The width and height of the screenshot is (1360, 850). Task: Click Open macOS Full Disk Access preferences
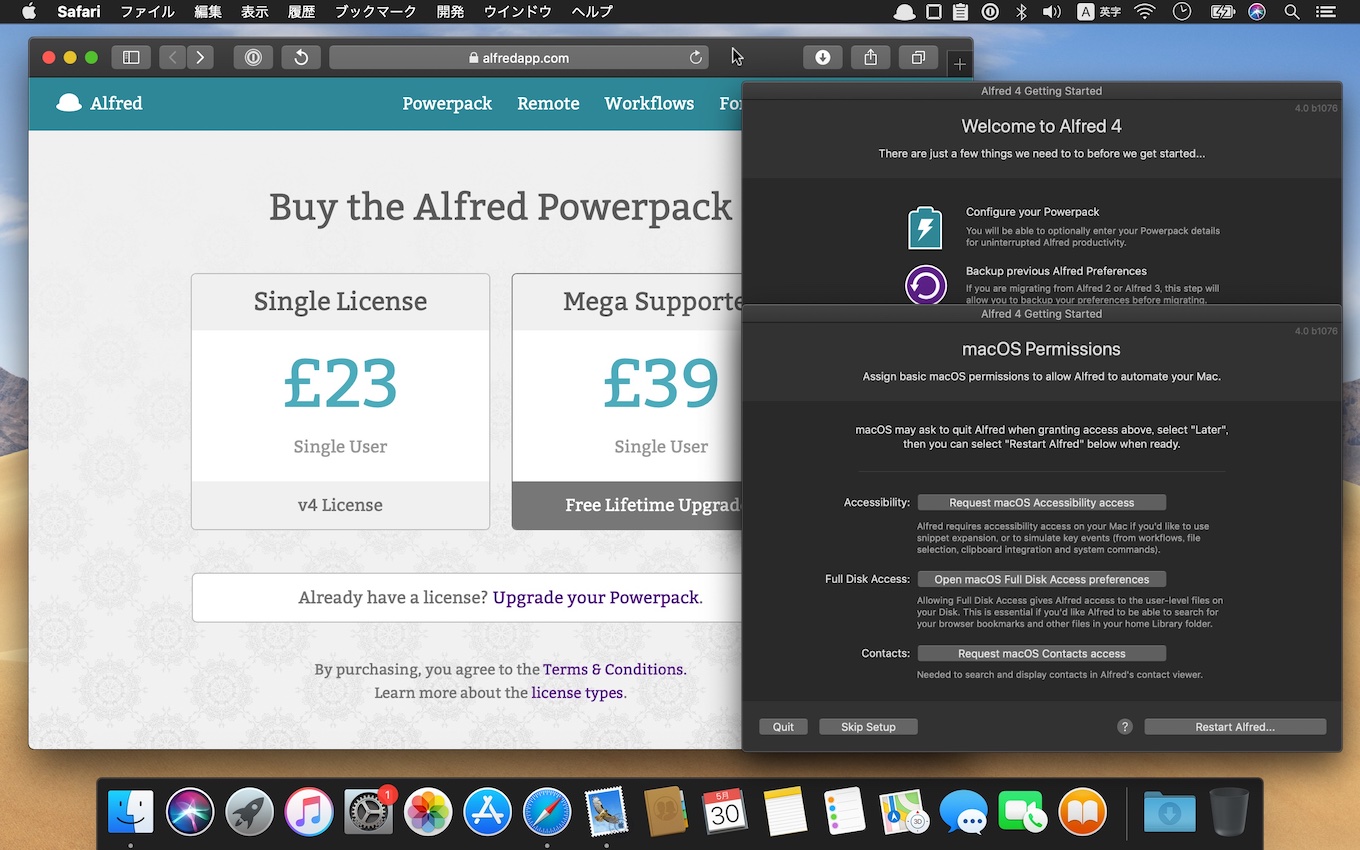[x=1041, y=579]
